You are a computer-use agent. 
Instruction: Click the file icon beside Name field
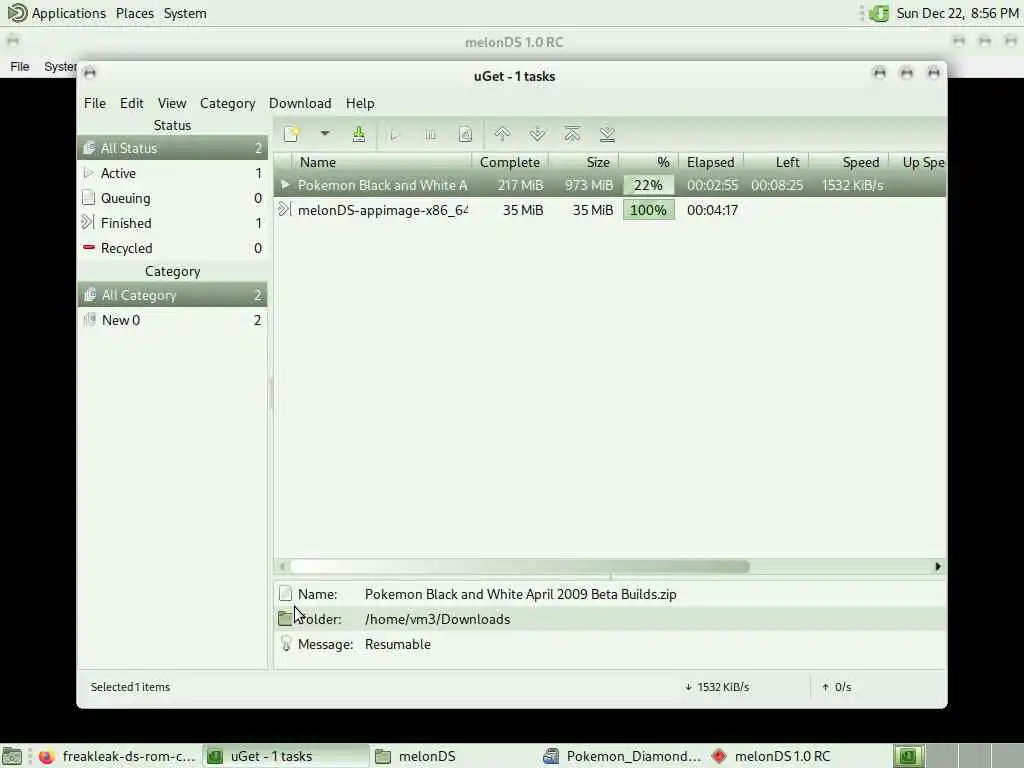(x=285, y=594)
